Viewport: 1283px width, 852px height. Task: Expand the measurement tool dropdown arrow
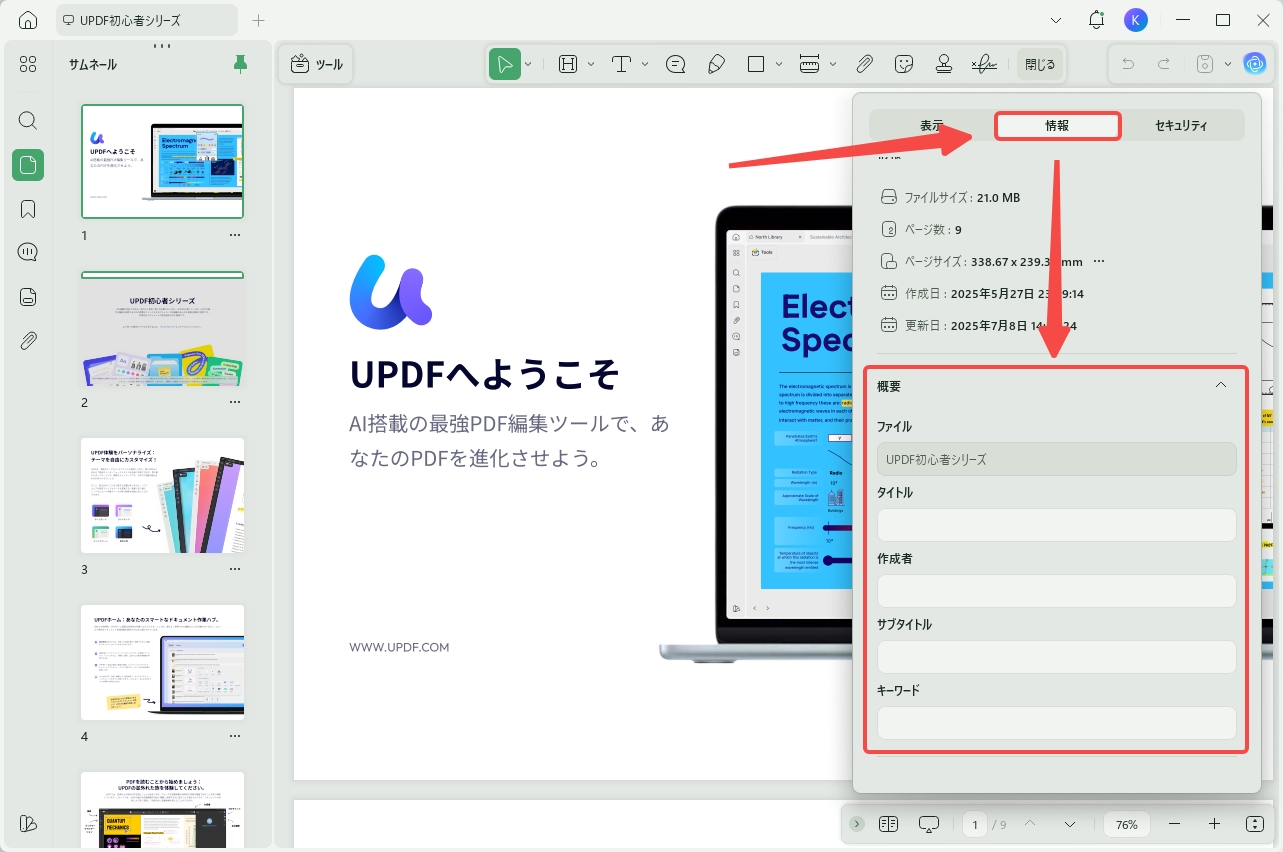[833, 64]
